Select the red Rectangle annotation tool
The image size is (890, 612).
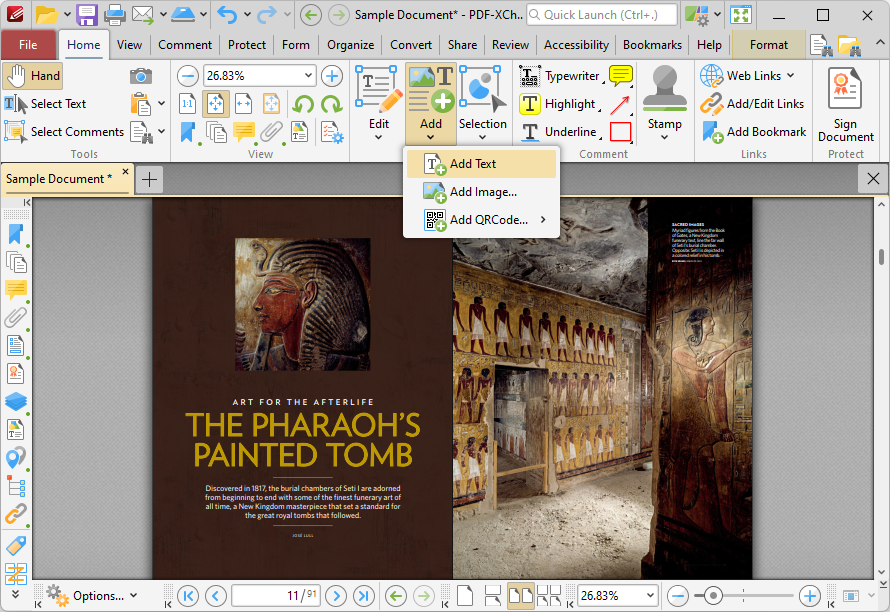(x=620, y=132)
